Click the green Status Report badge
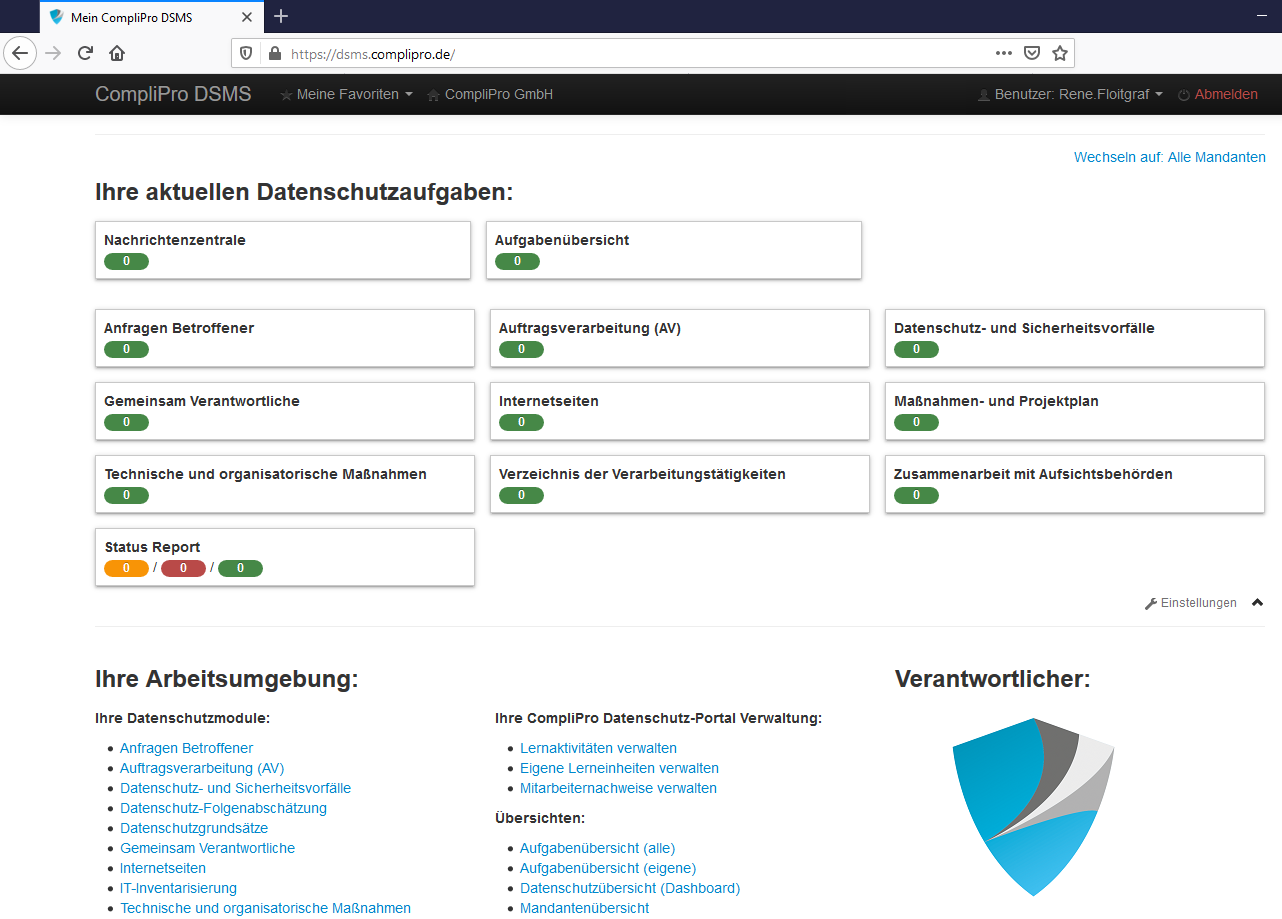Image resolution: width=1282 pixels, height=919 pixels. [240, 568]
